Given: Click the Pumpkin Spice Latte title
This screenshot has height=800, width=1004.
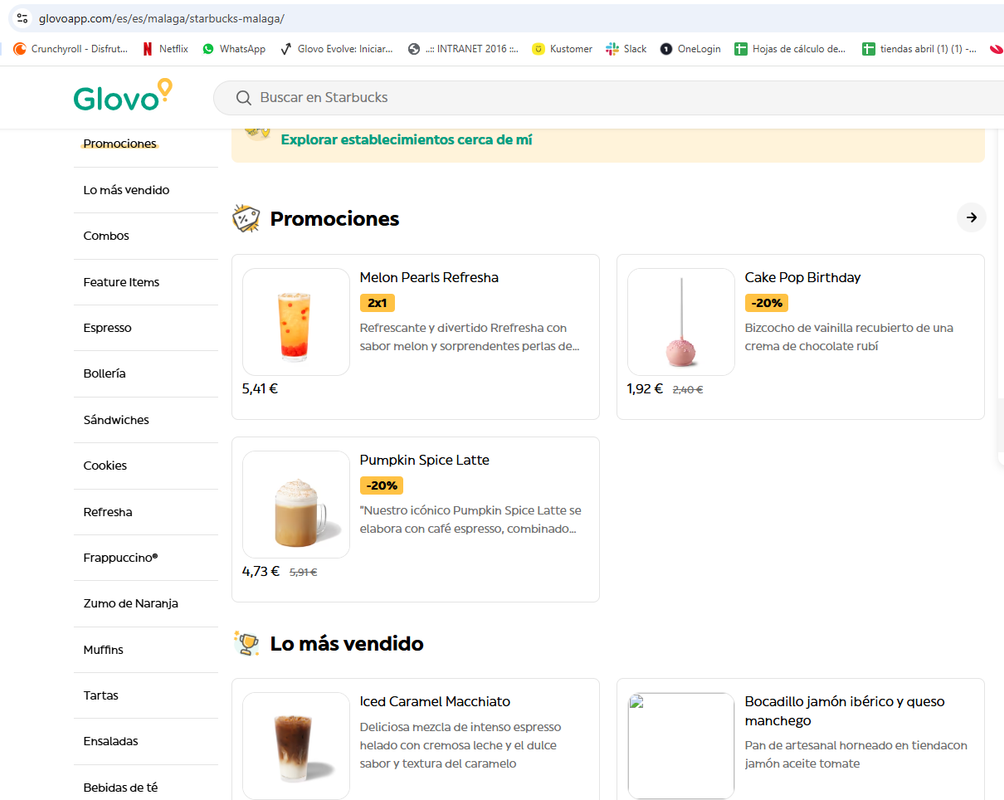Looking at the screenshot, I should click(424, 460).
